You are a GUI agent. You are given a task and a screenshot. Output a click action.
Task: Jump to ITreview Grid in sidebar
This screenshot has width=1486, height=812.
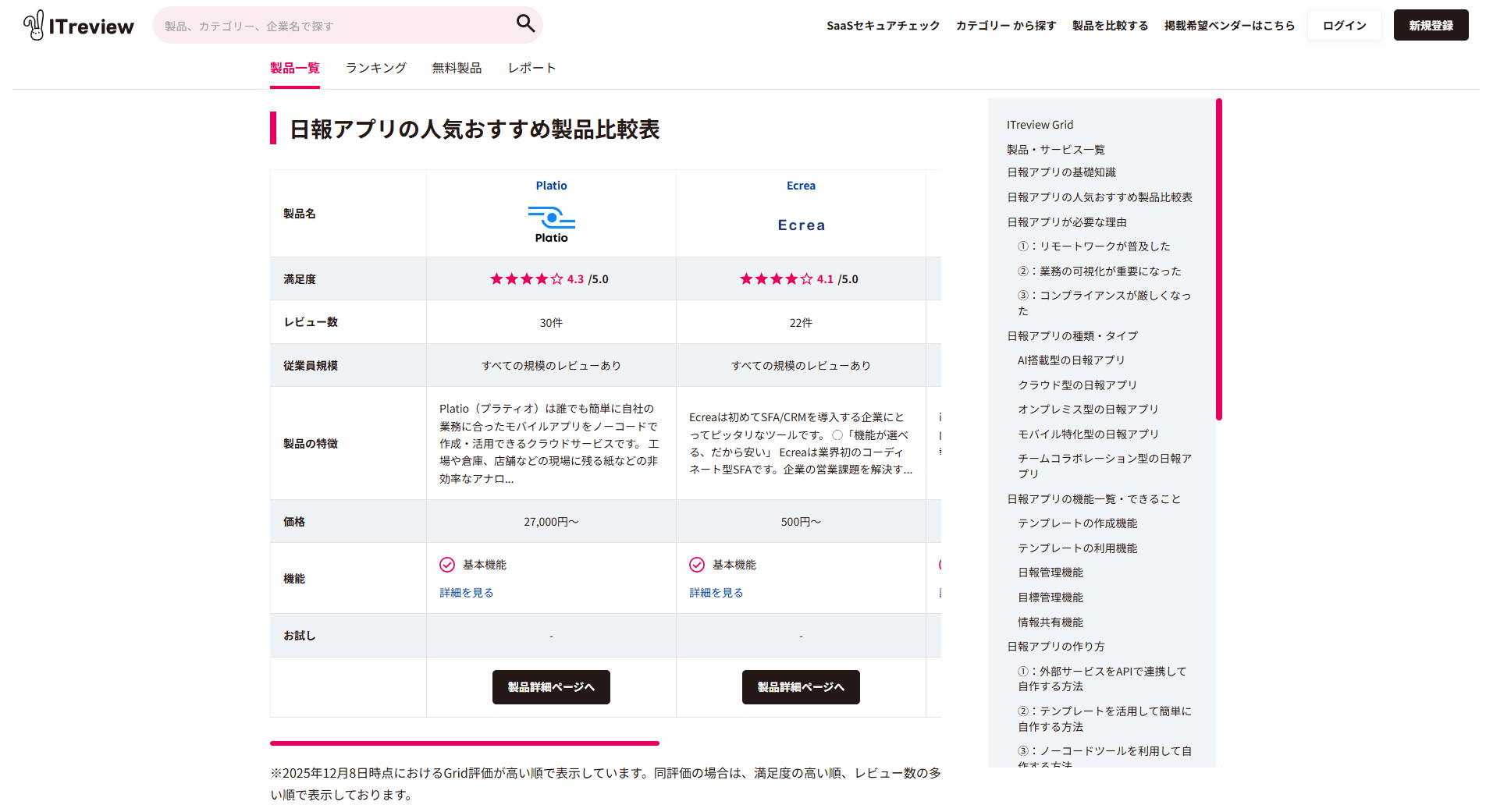click(1040, 125)
